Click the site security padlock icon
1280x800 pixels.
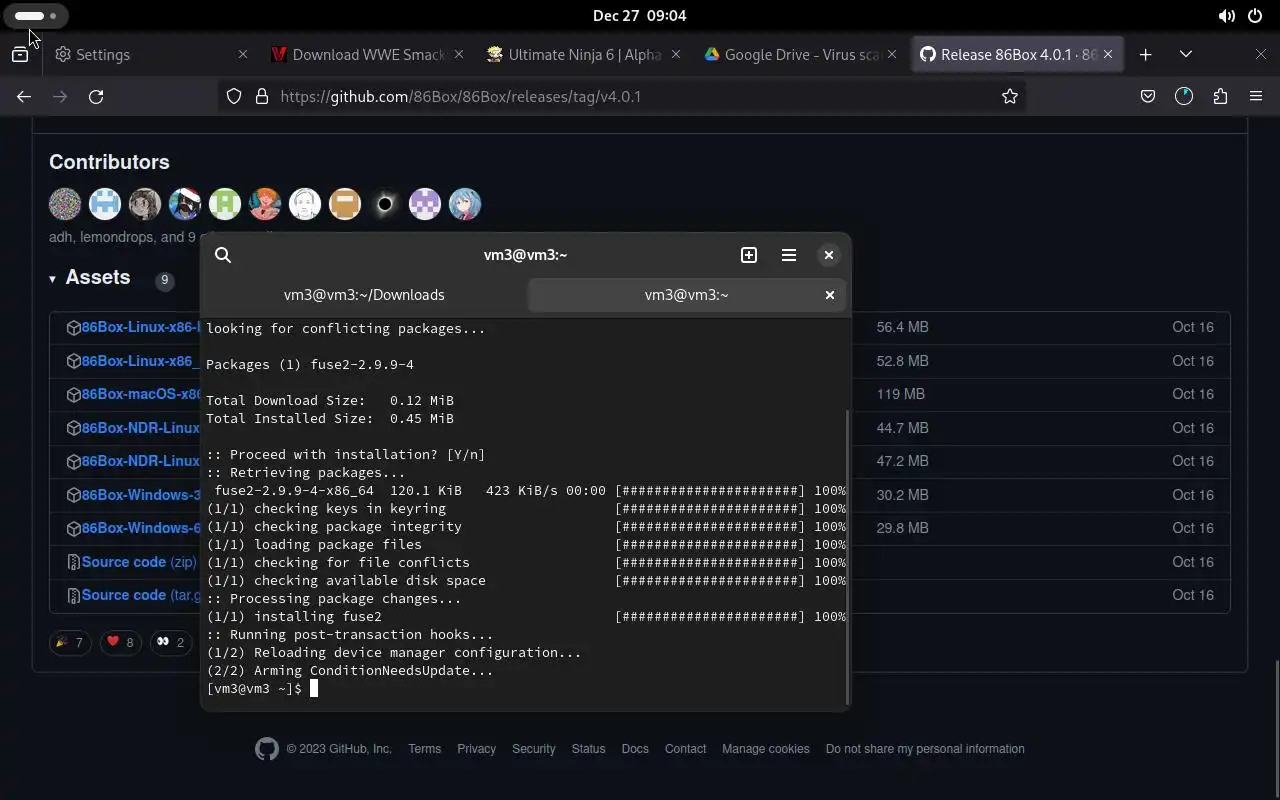pyautogui.click(x=262, y=97)
